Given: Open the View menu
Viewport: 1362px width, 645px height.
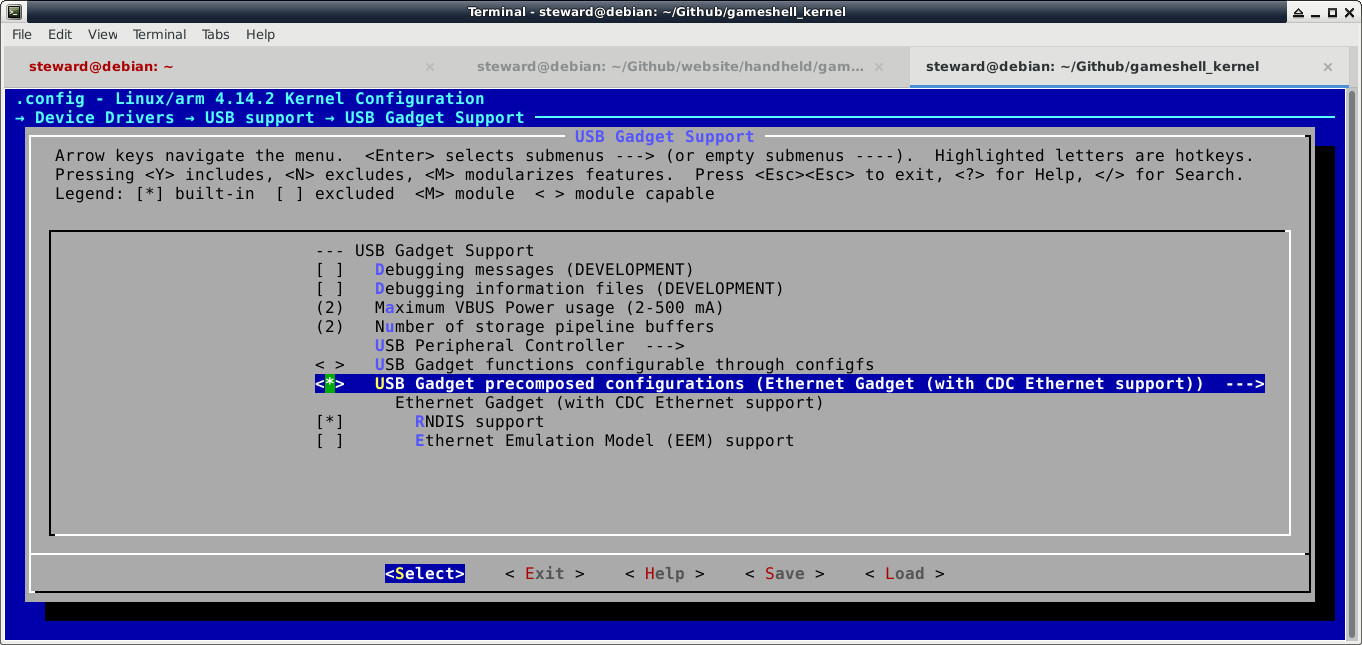Looking at the screenshot, I should tap(102, 34).
